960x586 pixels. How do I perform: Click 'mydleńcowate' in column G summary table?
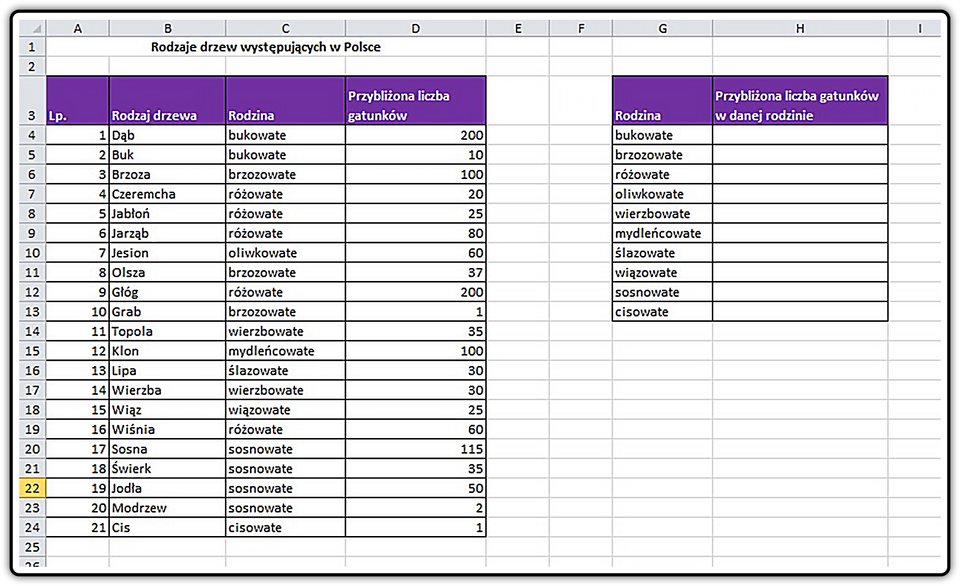(662, 233)
